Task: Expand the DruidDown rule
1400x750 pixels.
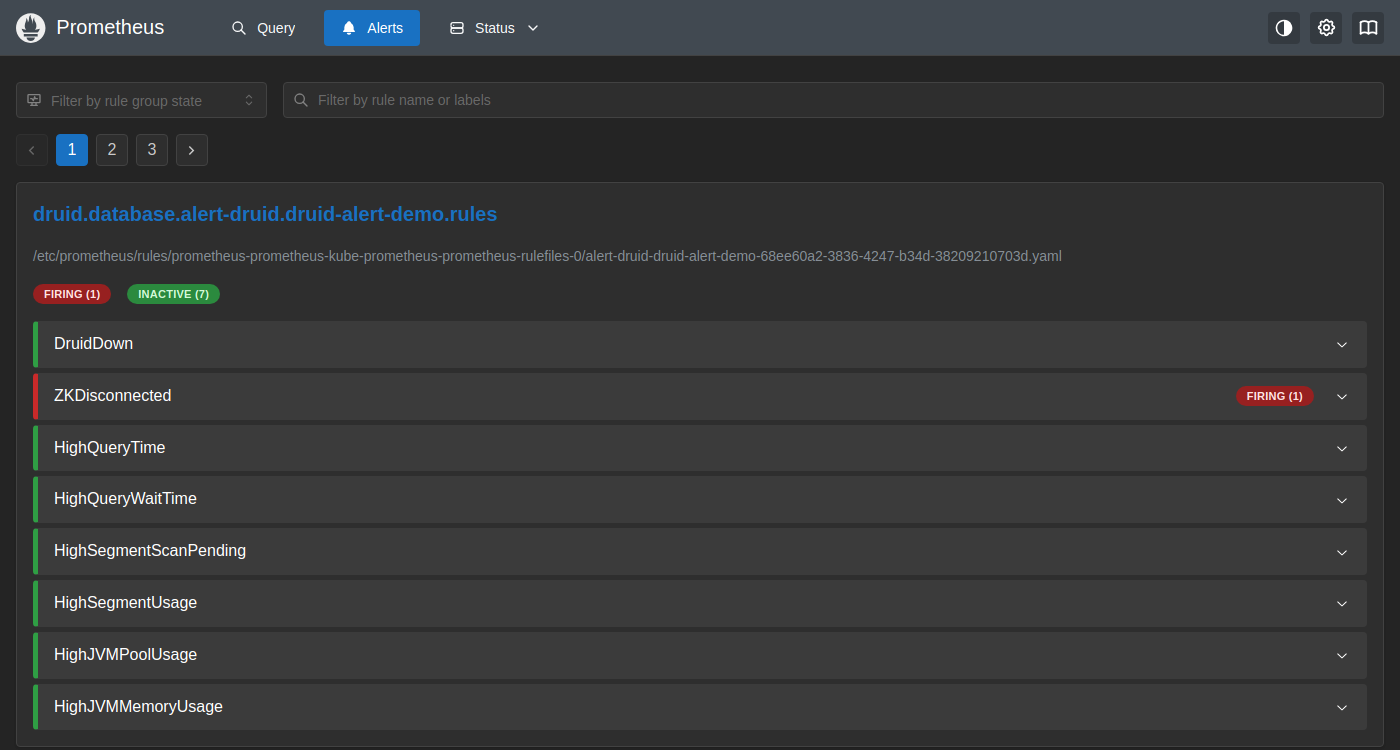Action: [700, 344]
